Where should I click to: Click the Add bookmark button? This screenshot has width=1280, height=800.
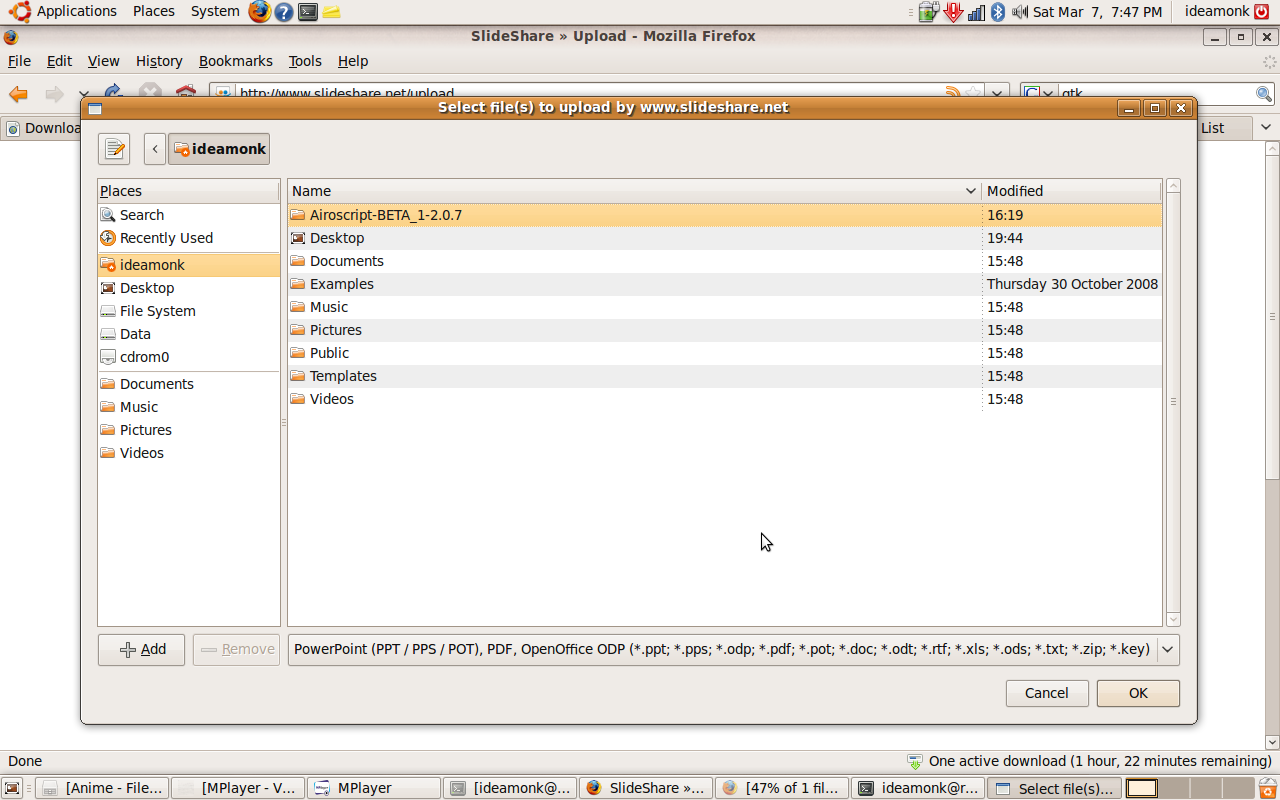141,649
